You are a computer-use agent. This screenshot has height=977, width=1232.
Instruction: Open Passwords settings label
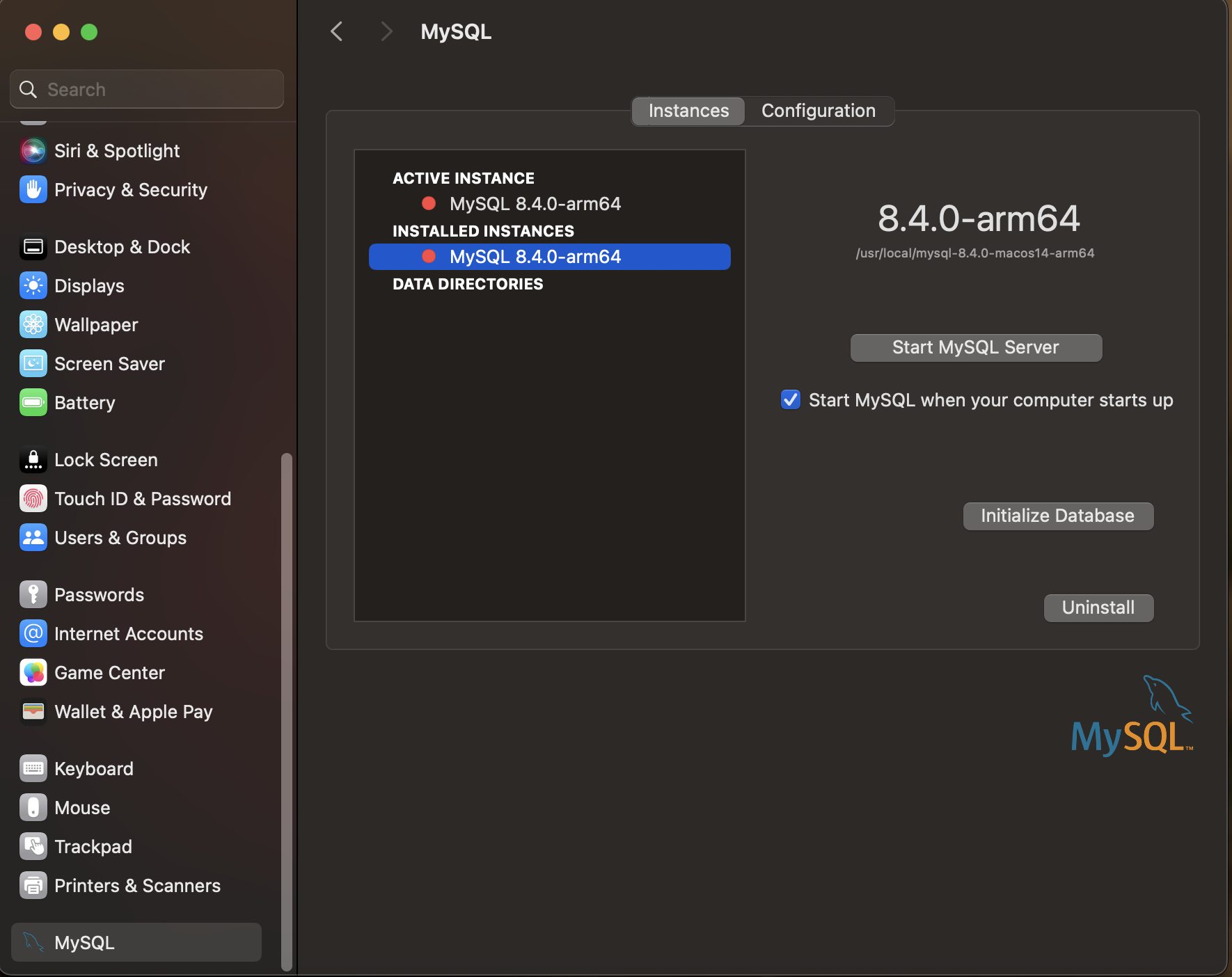click(99, 595)
